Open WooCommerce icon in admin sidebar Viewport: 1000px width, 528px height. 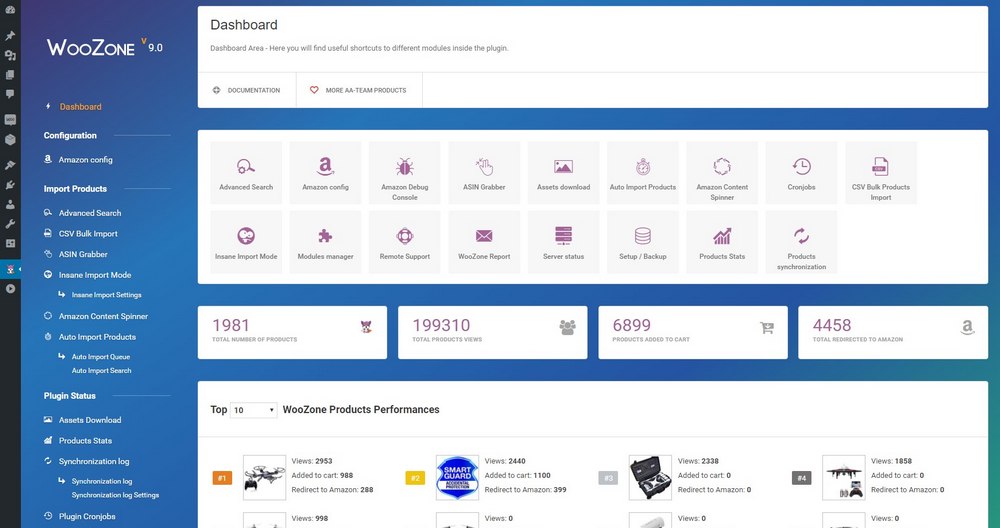click(10, 119)
